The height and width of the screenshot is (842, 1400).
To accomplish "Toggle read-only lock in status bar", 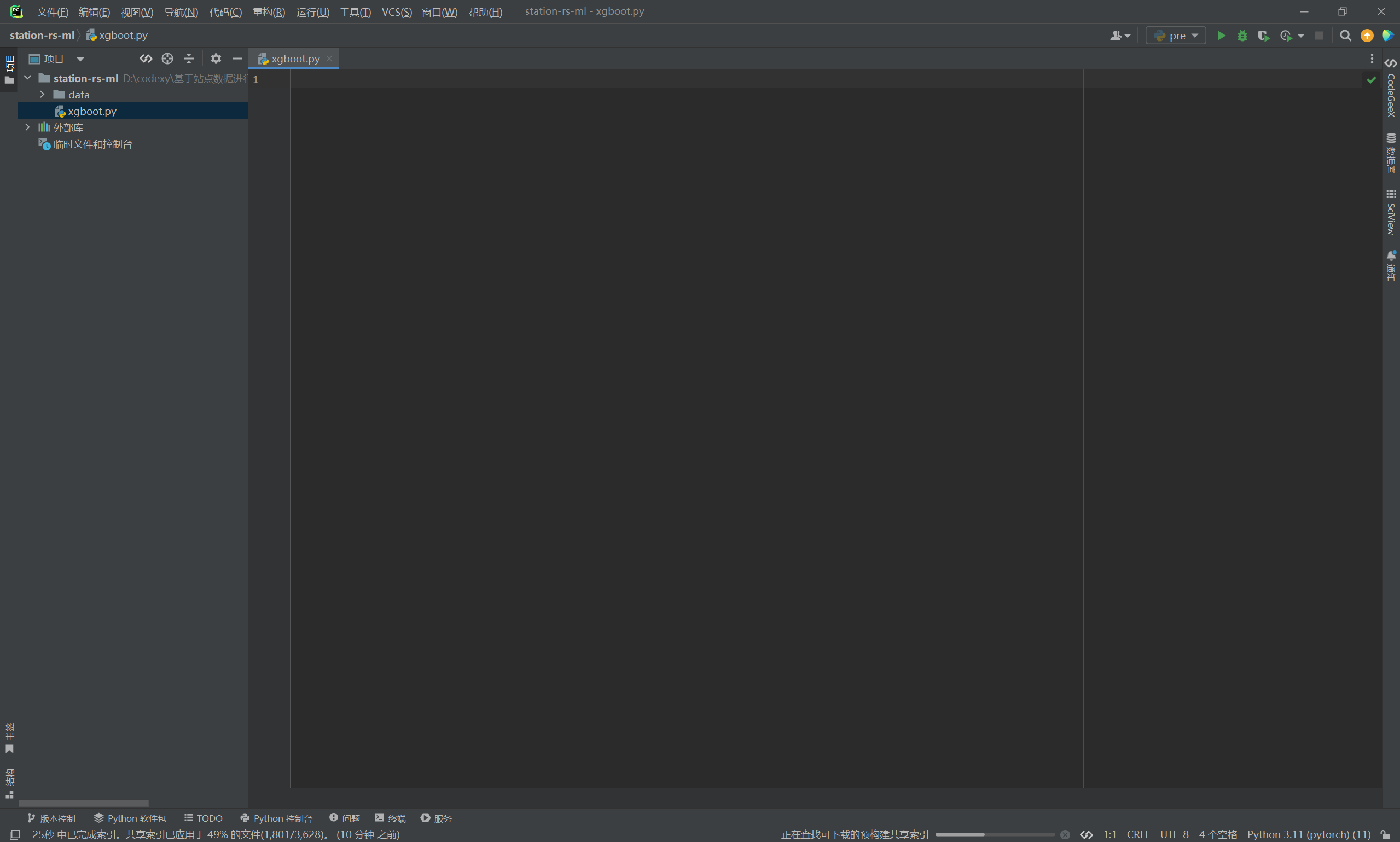I will 1385,834.
